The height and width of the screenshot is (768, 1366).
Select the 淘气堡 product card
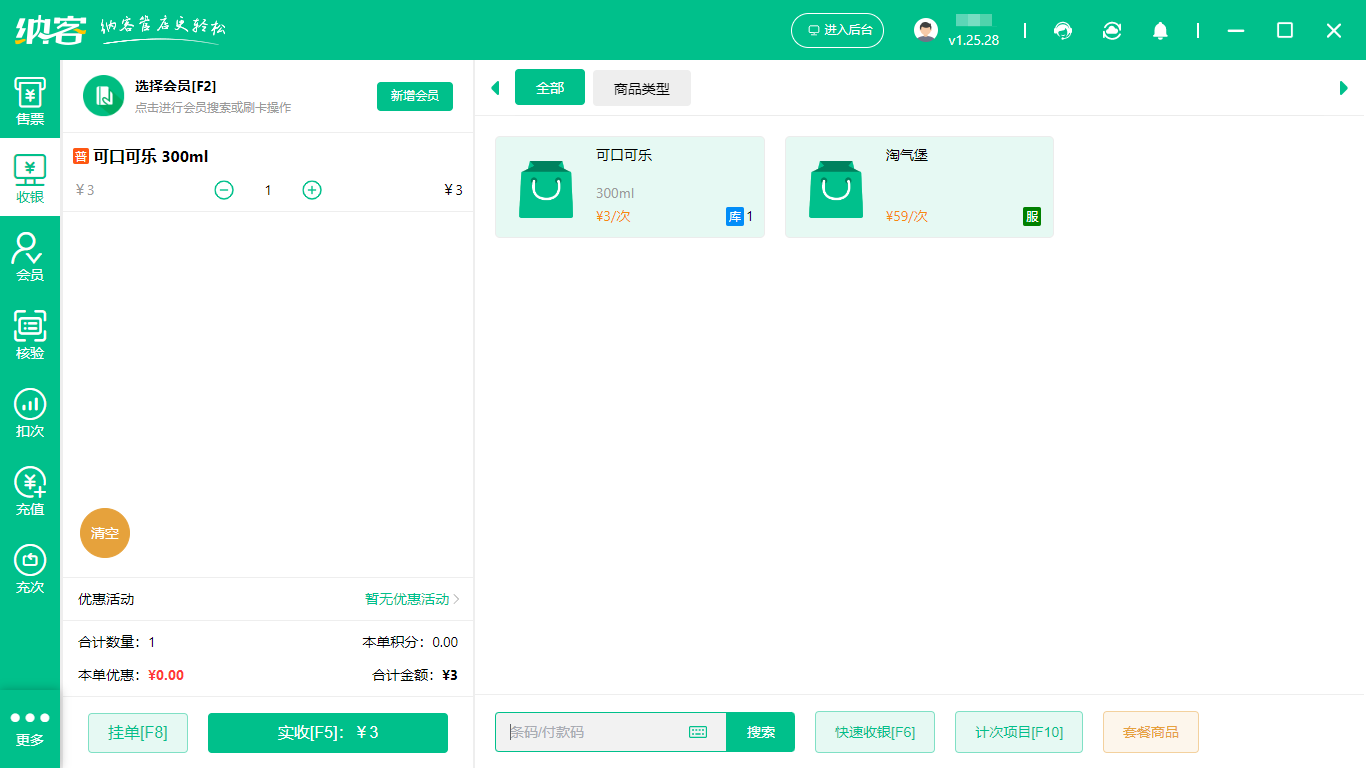(x=918, y=187)
